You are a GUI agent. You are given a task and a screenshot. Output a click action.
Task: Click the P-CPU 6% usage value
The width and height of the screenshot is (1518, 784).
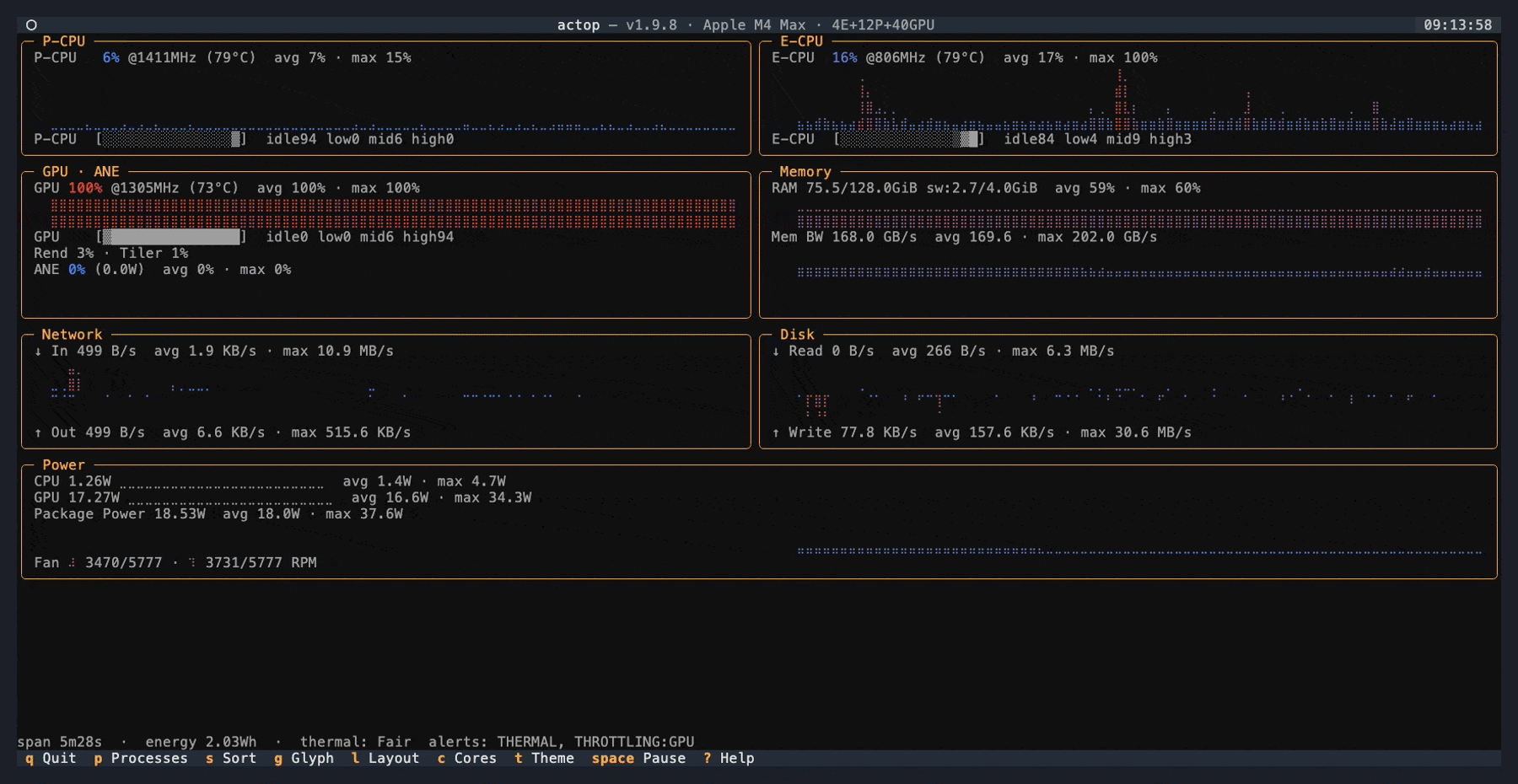(110, 58)
